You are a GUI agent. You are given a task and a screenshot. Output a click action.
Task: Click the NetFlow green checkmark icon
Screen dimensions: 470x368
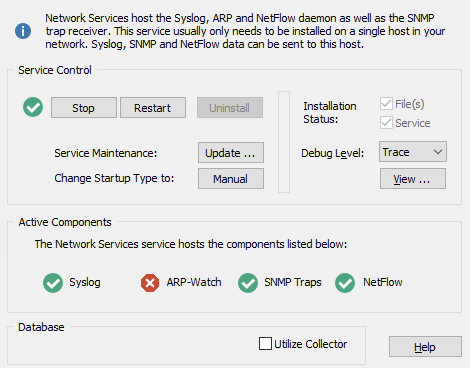(x=345, y=283)
